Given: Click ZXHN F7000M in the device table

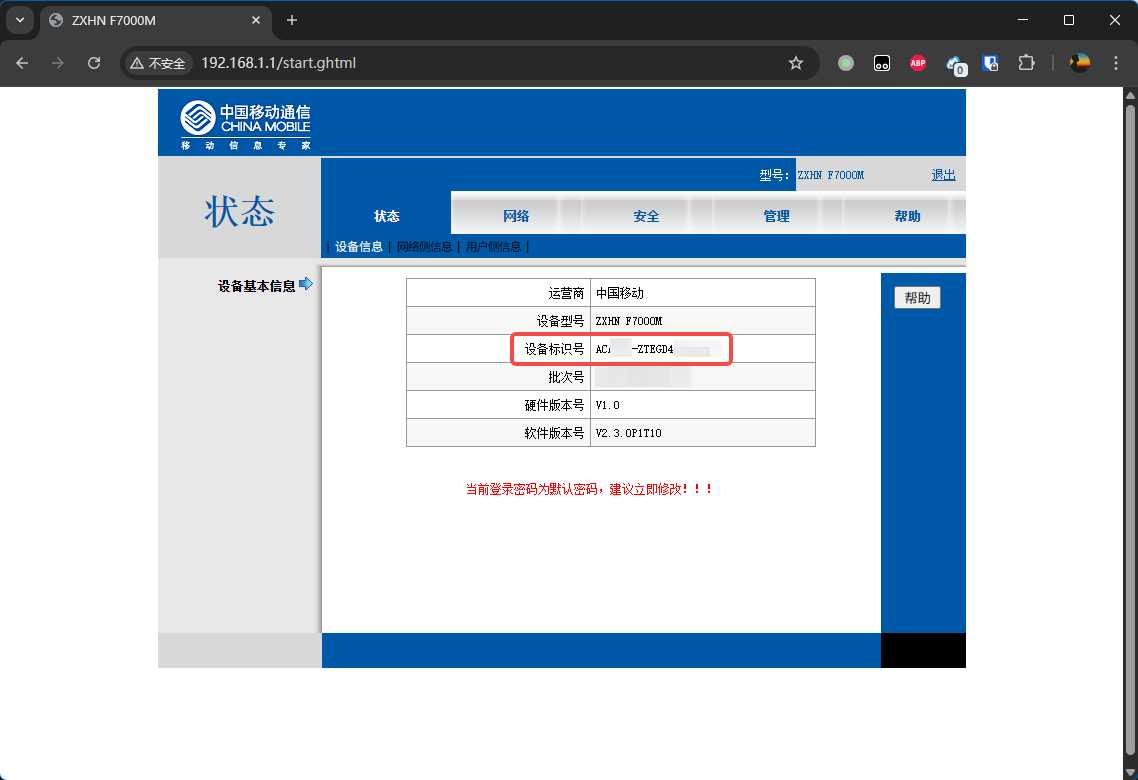Looking at the screenshot, I should coord(629,321).
